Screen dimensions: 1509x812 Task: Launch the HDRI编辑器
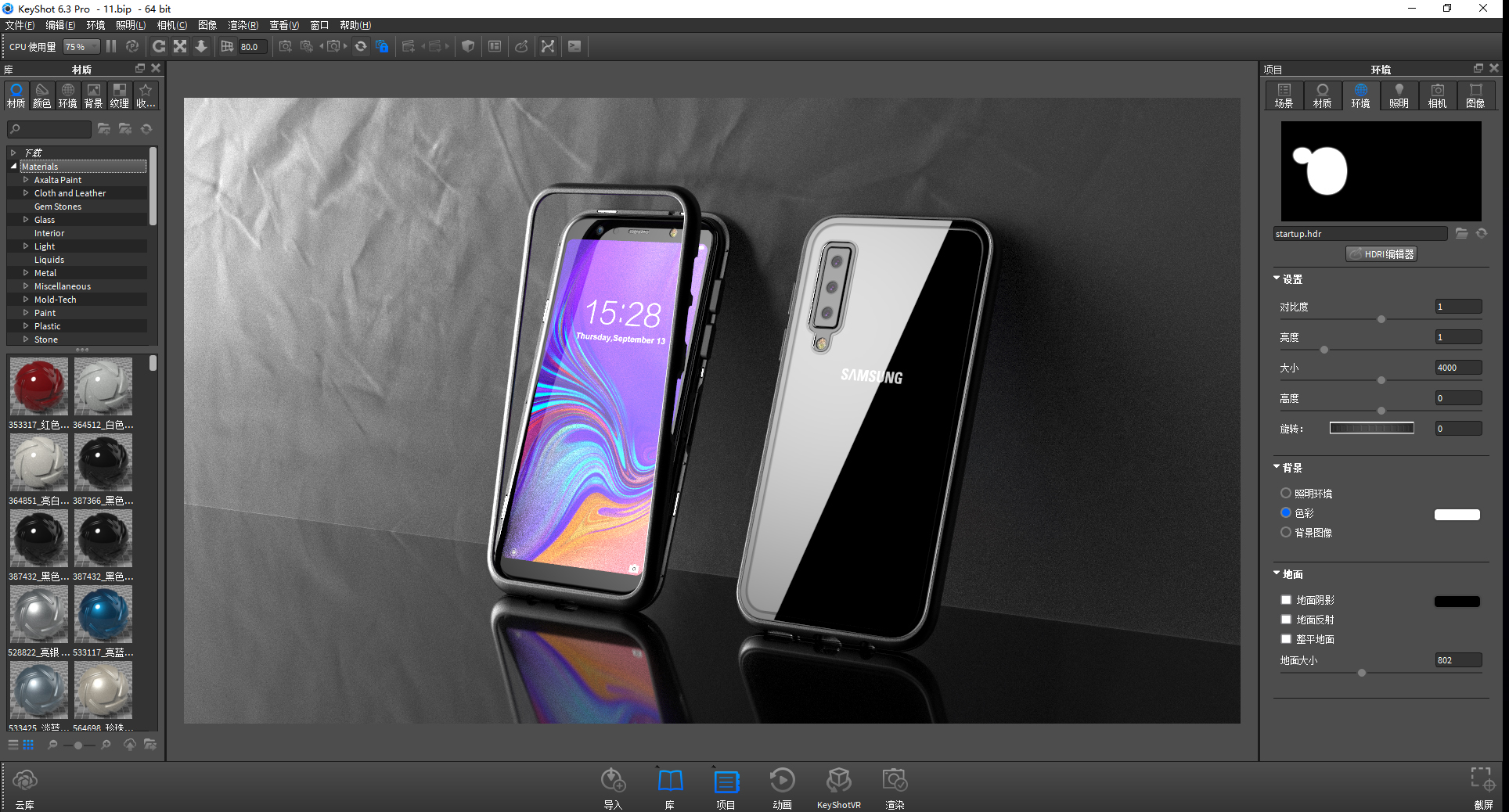pyautogui.click(x=1381, y=253)
